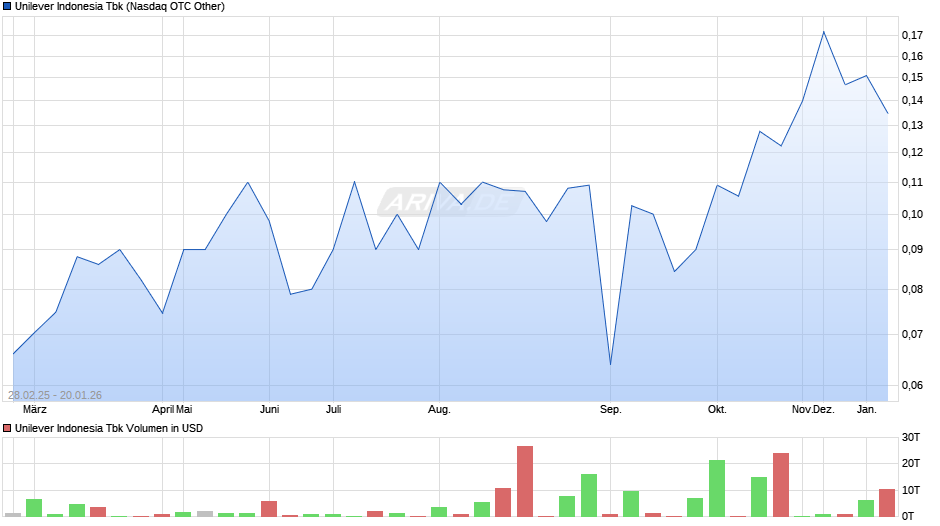Viewport: 940px width, 526px height.
Task: Click the 'Nov.' axis label
Action: pyautogui.click(x=802, y=410)
